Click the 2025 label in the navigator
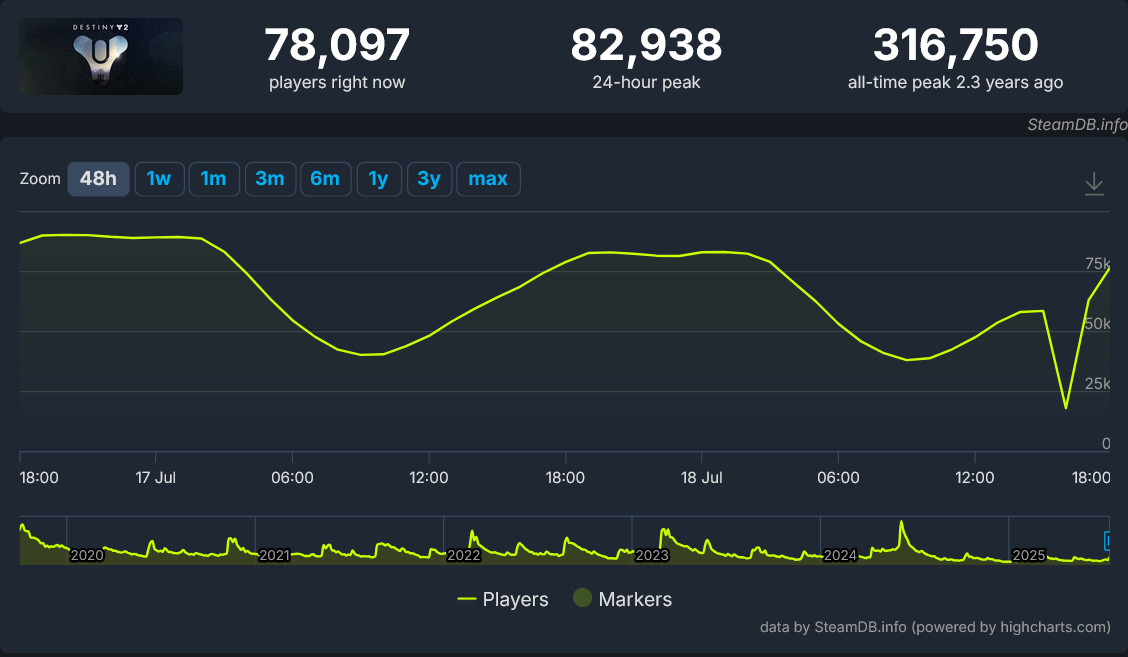1128x657 pixels. coord(1029,555)
